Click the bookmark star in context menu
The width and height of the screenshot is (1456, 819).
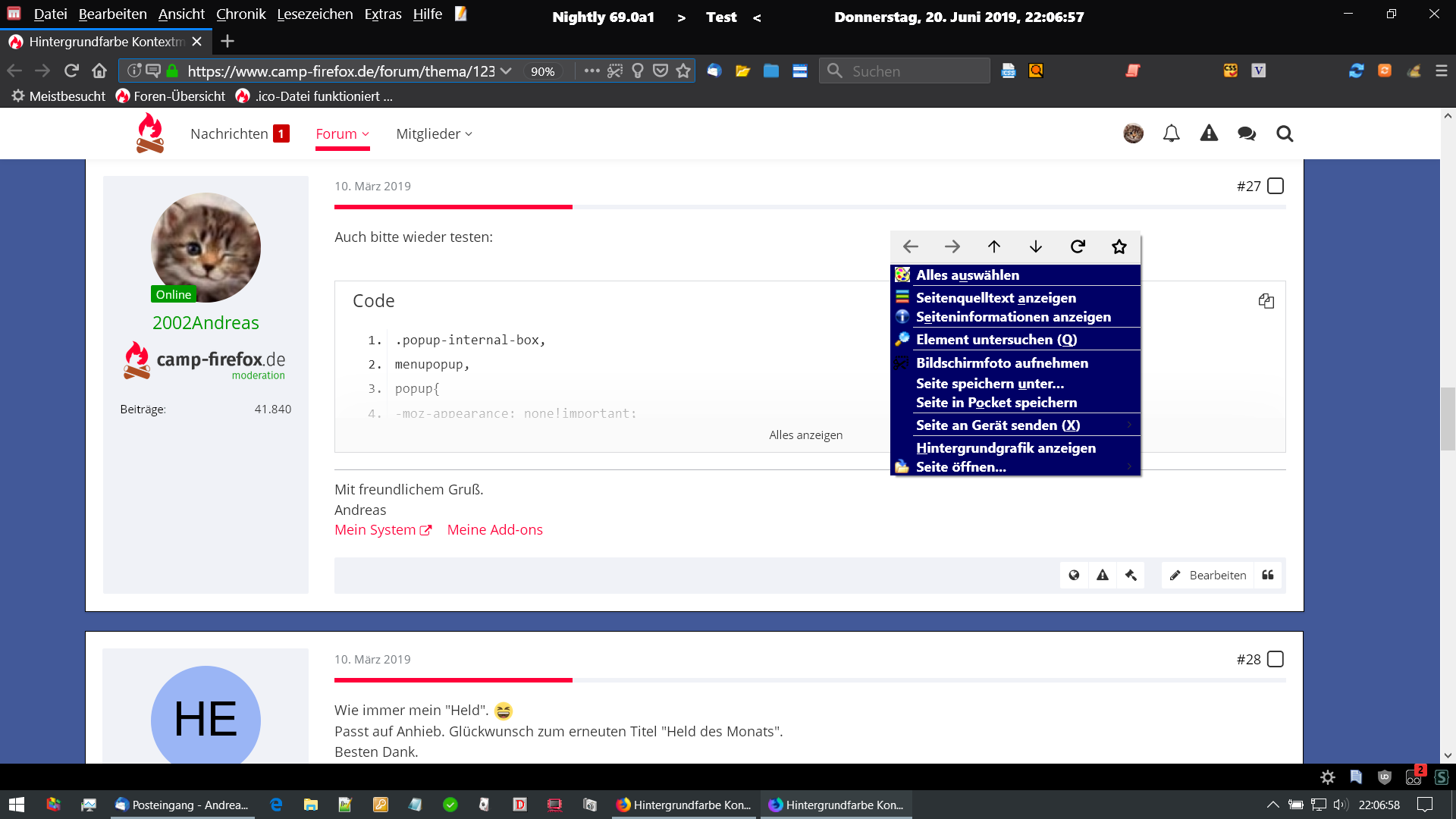click(1119, 246)
